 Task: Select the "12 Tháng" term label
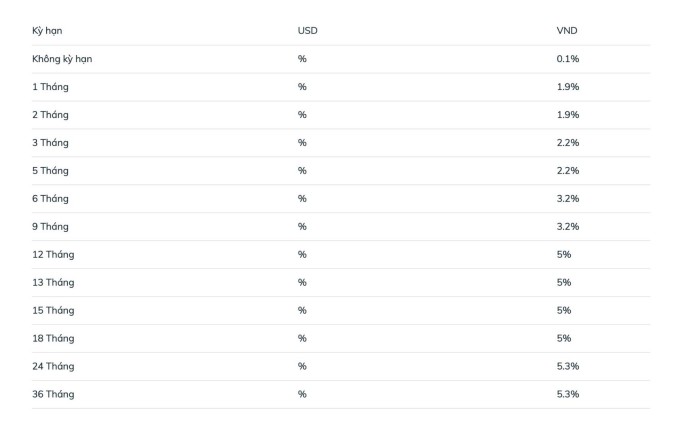[53, 255]
